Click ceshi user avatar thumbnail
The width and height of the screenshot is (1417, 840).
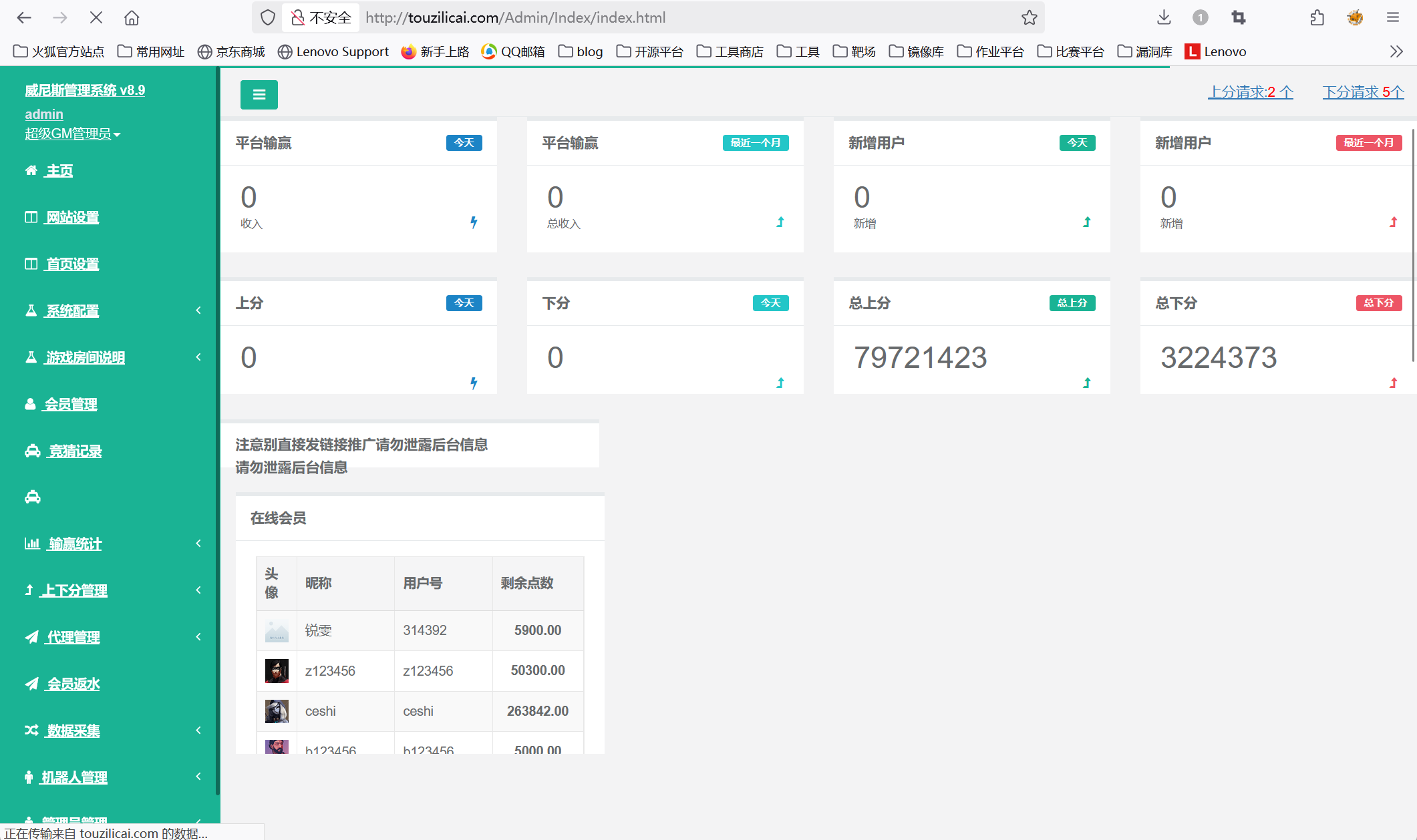[x=277, y=711]
